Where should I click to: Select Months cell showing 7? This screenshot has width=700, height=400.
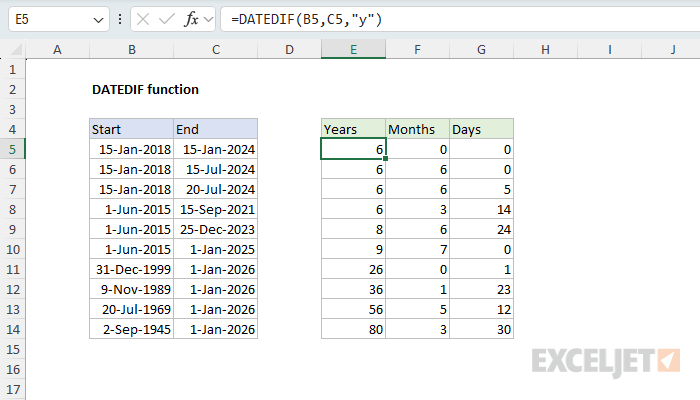pos(417,250)
